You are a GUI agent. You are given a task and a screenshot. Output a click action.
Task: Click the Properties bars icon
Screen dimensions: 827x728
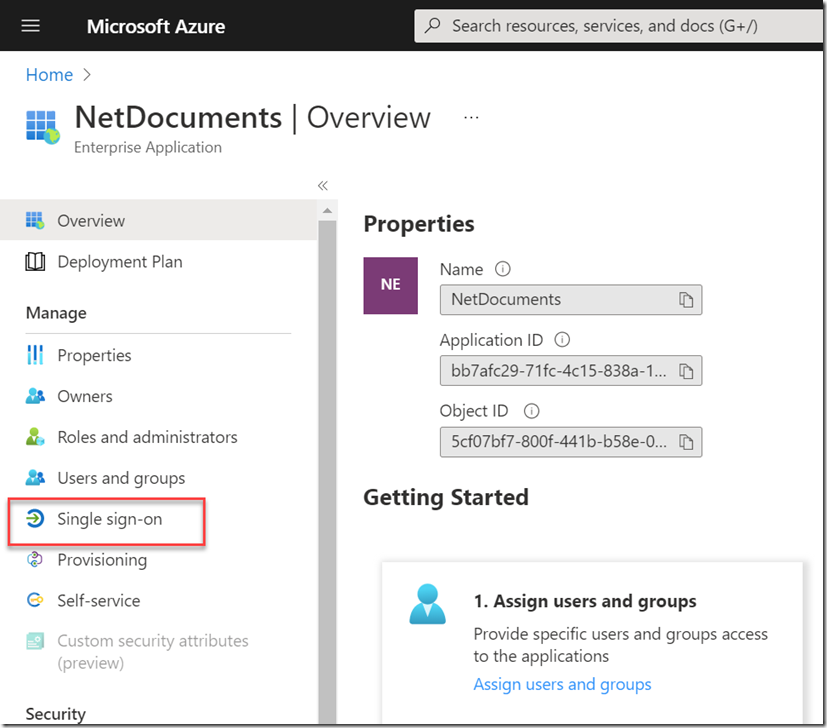35,355
